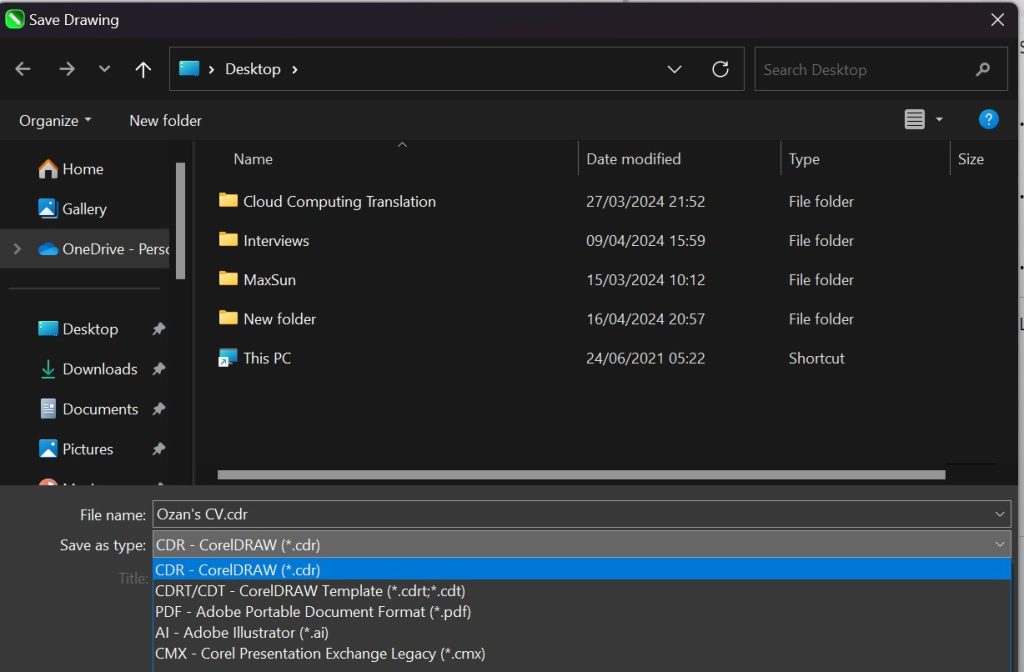Go forward using the forward arrow
The width and height of the screenshot is (1024, 672).
[x=67, y=69]
